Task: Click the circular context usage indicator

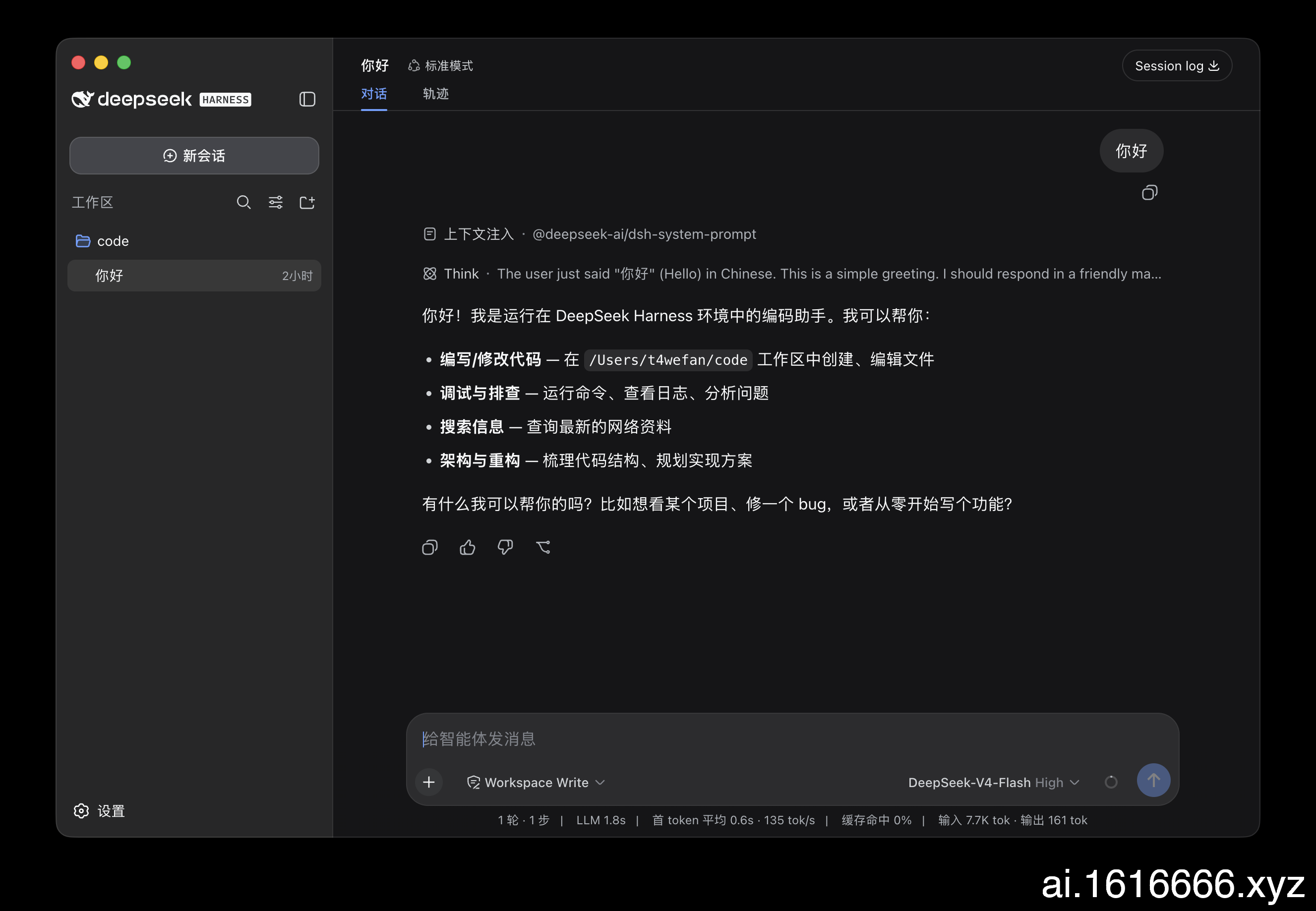Action: [1111, 782]
